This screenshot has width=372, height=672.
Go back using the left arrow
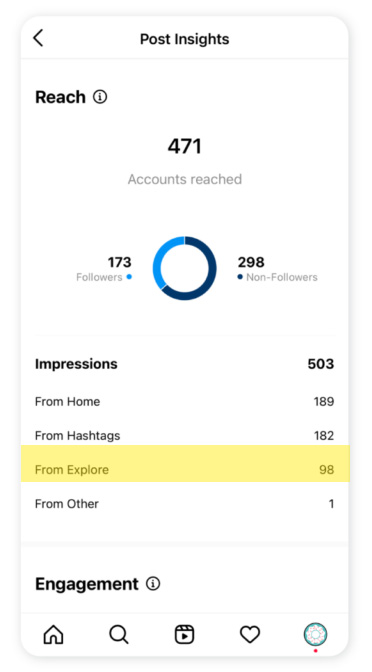(x=38, y=38)
